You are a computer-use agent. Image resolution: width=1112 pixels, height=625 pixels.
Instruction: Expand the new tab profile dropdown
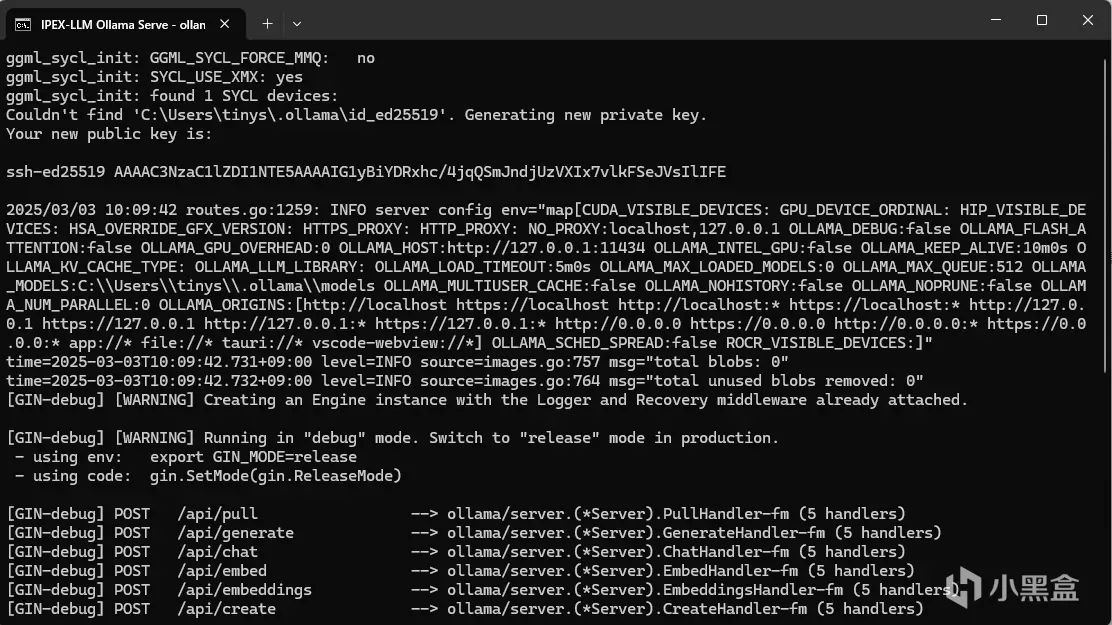click(x=297, y=22)
